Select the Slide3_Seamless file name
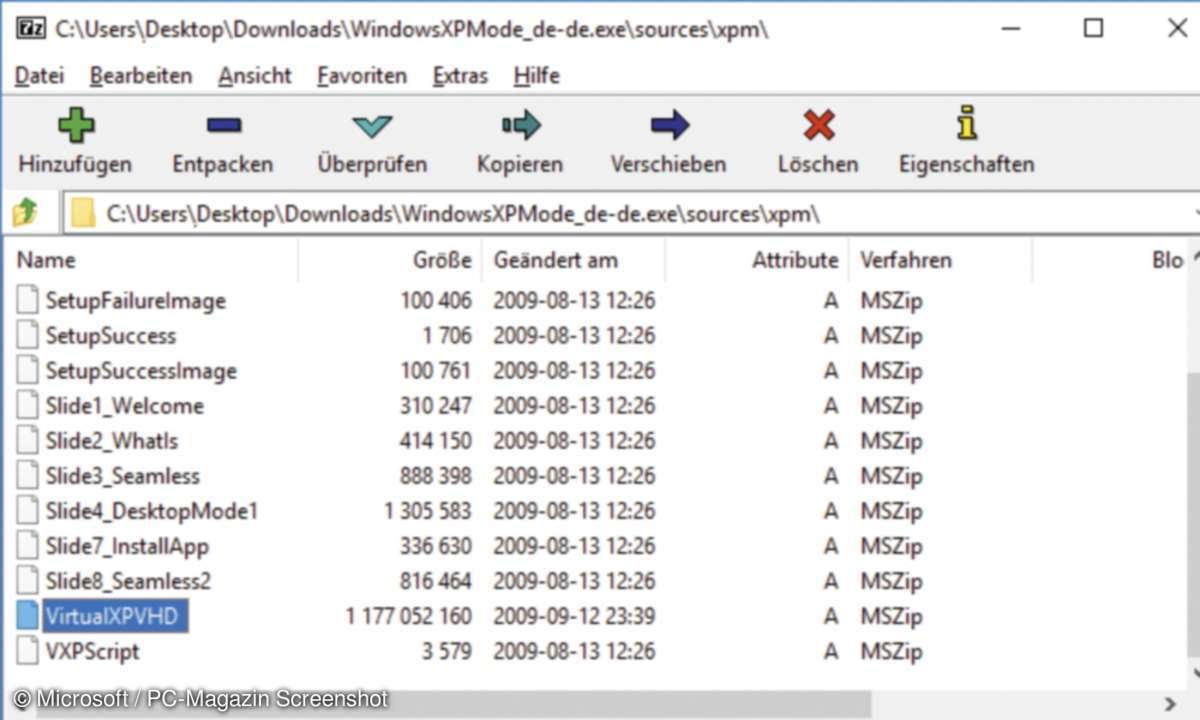The image size is (1200, 720). (122, 475)
